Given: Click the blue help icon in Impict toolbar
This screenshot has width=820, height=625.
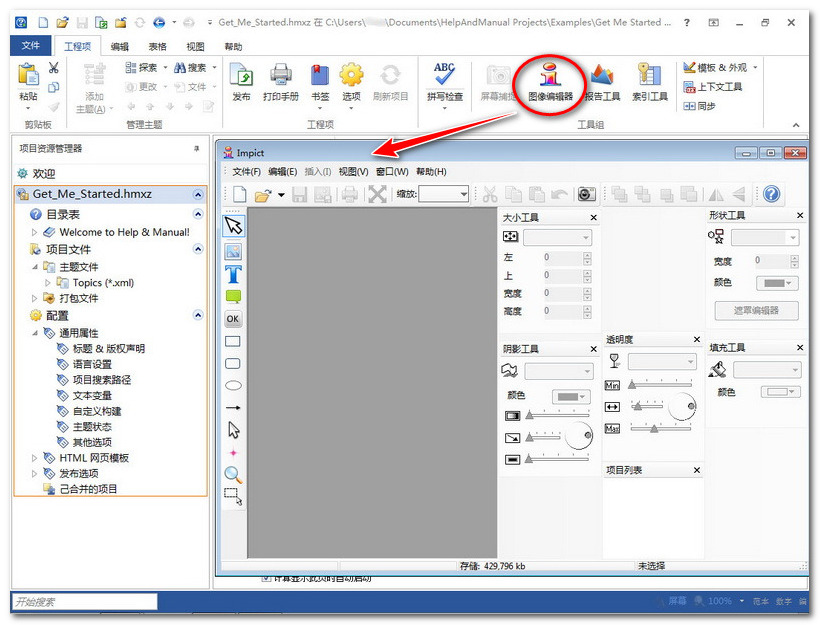Looking at the screenshot, I should [771, 195].
